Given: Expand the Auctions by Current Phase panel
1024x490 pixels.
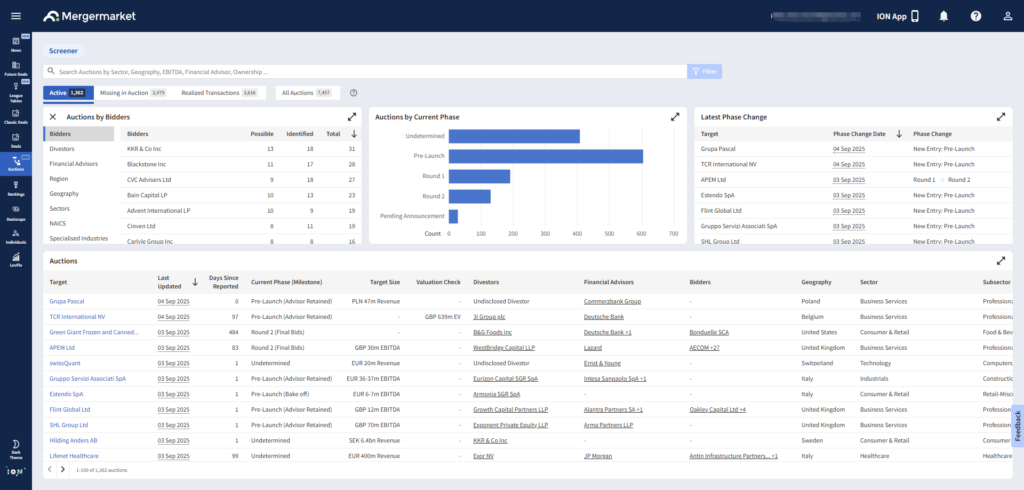Looking at the screenshot, I should (x=675, y=117).
